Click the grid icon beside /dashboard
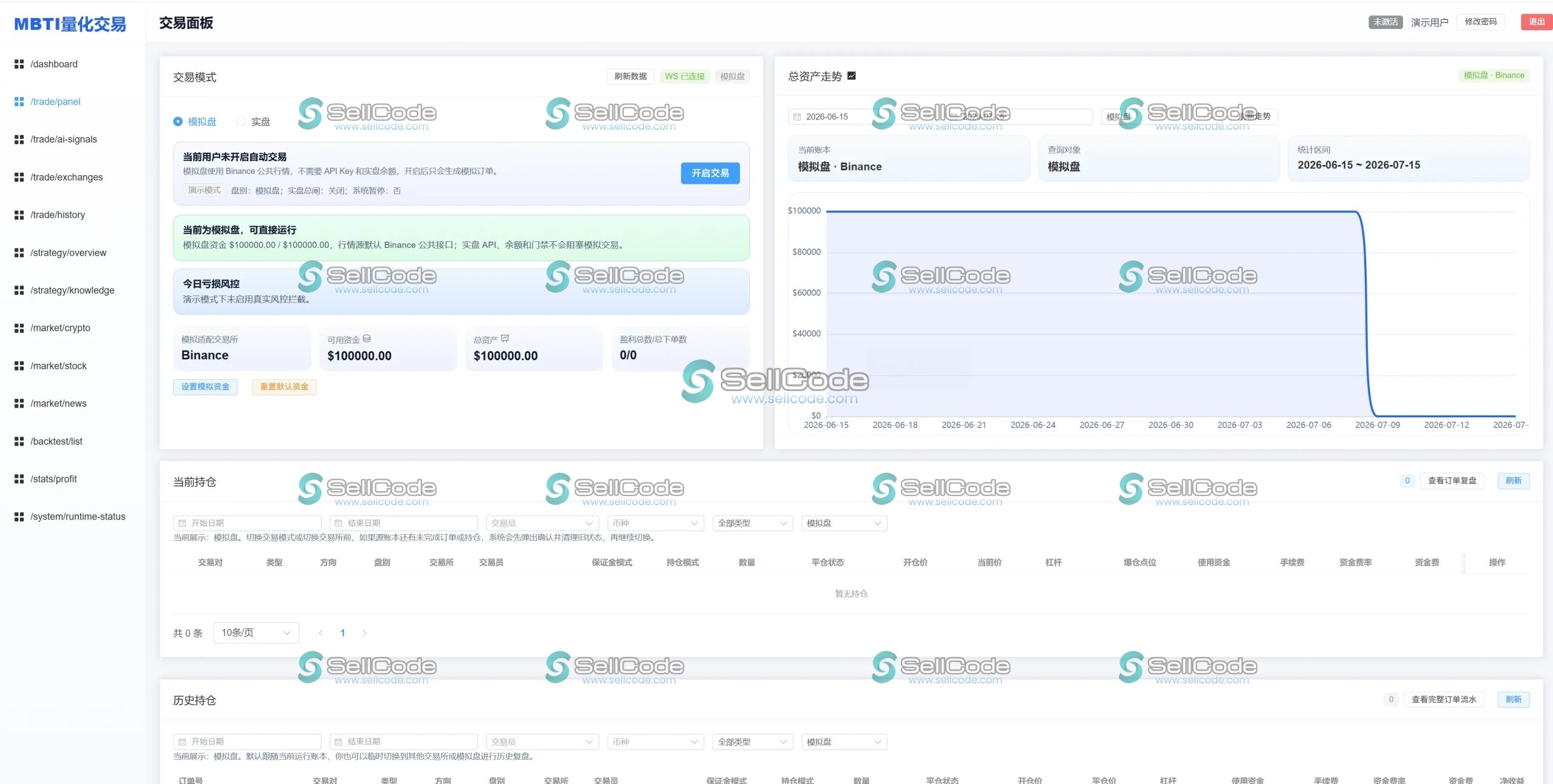 click(19, 64)
